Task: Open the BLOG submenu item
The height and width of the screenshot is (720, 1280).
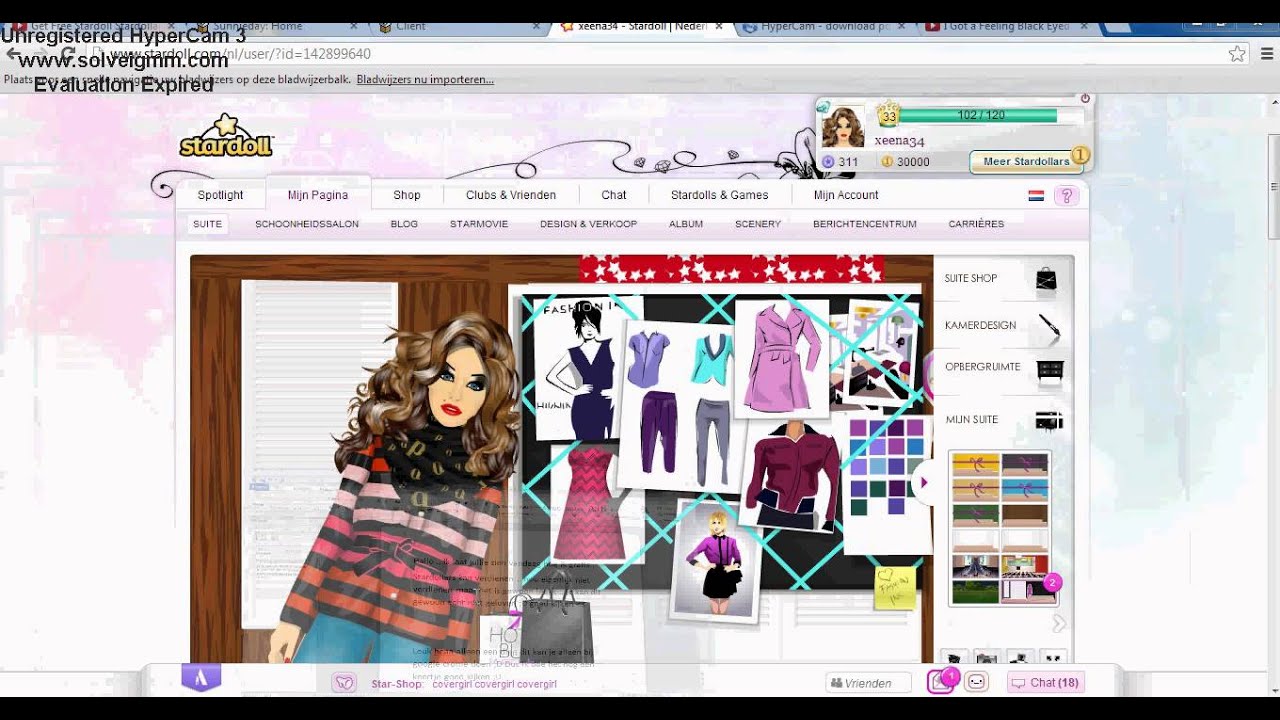Action: (404, 224)
